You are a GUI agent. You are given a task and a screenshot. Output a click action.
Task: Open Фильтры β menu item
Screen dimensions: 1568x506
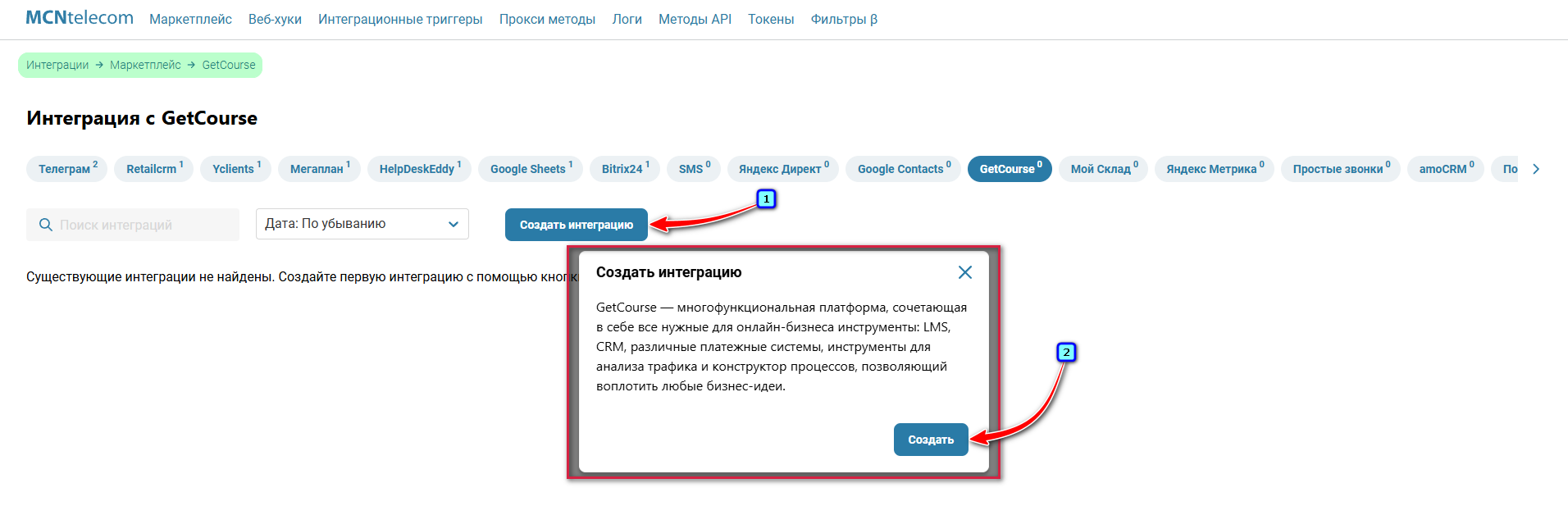(x=844, y=19)
